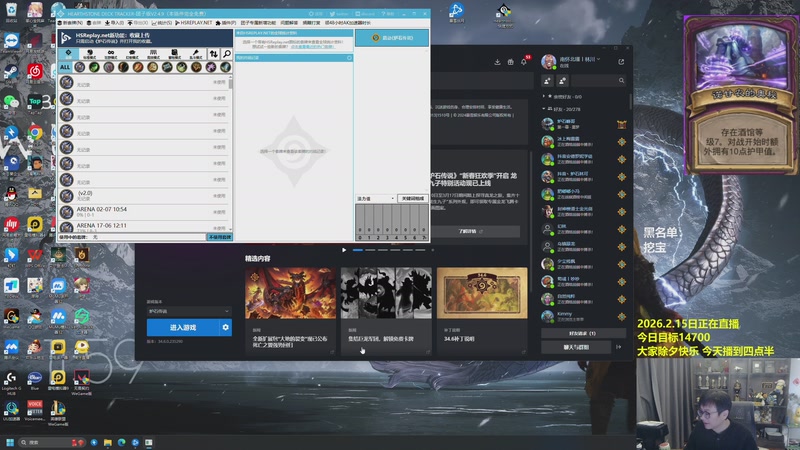Image resolution: width=800 pixels, height=450 pixels.
Task: Open the HSREPLAY.NET menu in Deck Tracker
Action: pyautogui.click(x=193, y=23)
